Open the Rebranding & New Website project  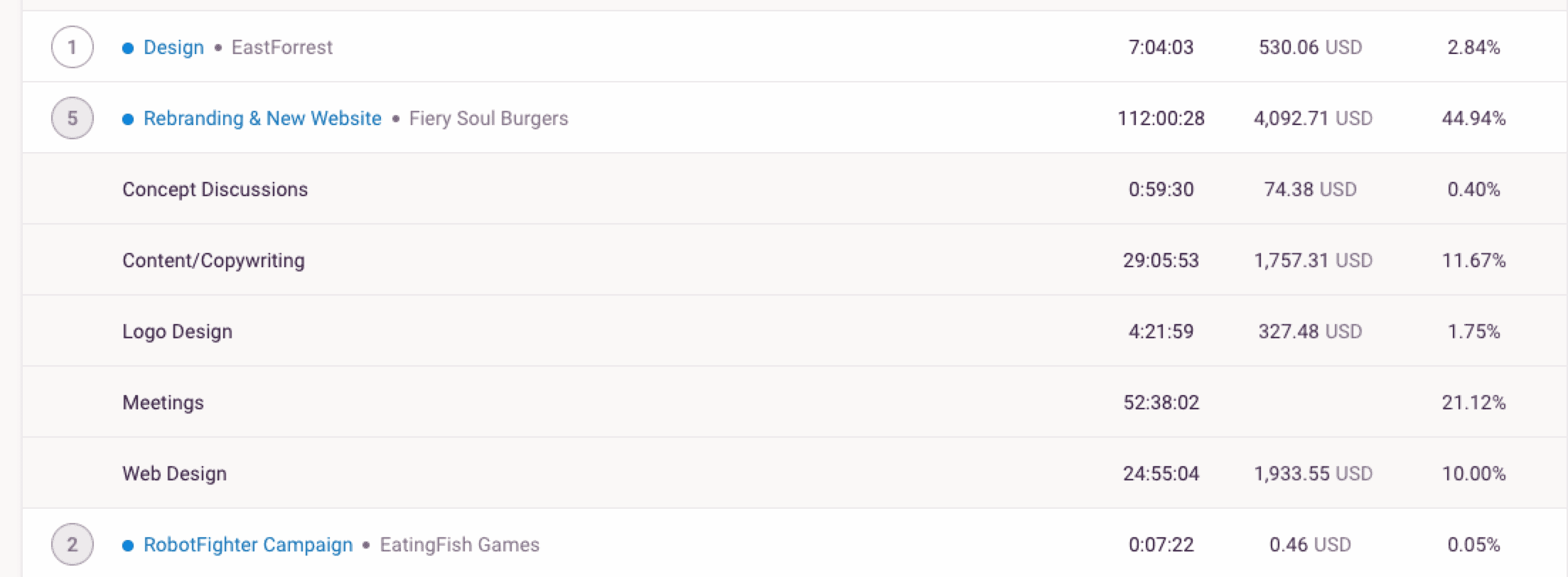262,118
